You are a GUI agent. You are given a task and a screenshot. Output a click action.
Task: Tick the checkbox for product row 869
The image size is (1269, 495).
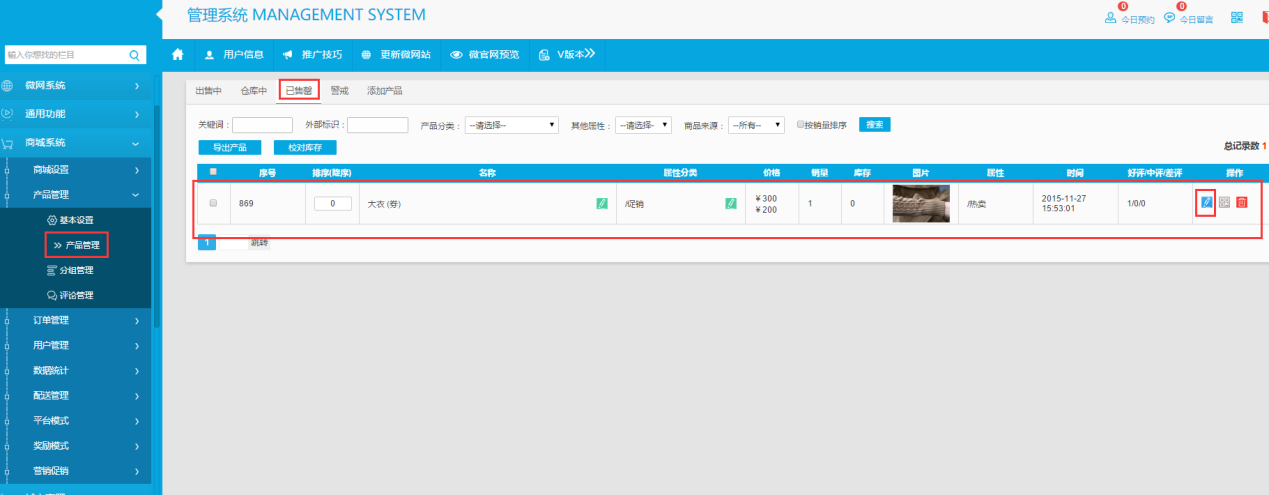(212, 203)
